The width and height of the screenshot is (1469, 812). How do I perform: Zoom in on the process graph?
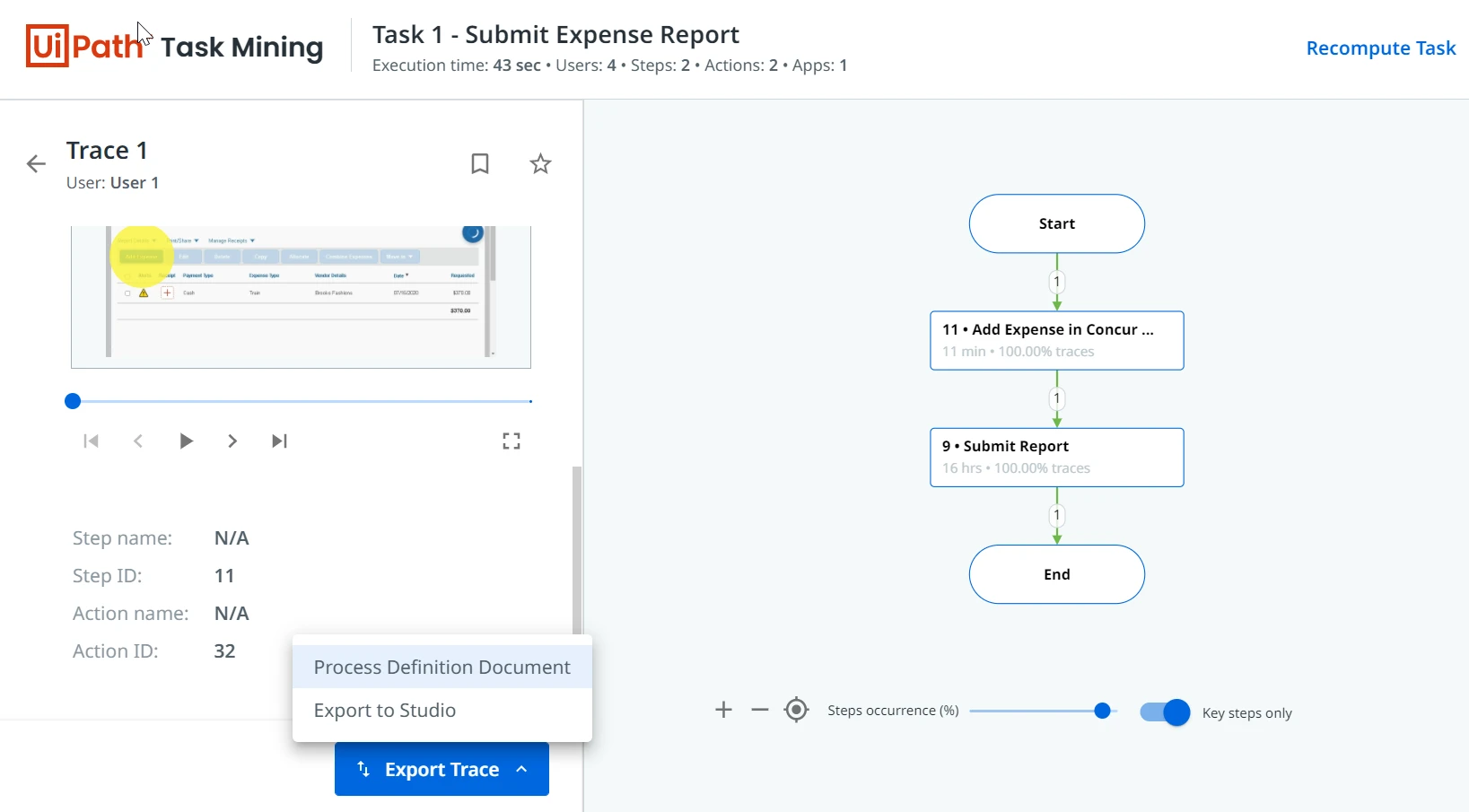click(x=724, y=710)
